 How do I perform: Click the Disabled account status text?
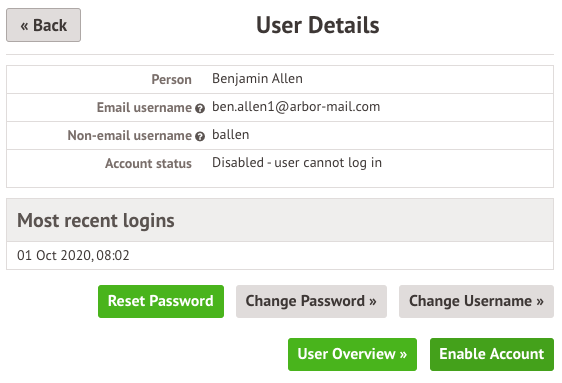[297, 163]
